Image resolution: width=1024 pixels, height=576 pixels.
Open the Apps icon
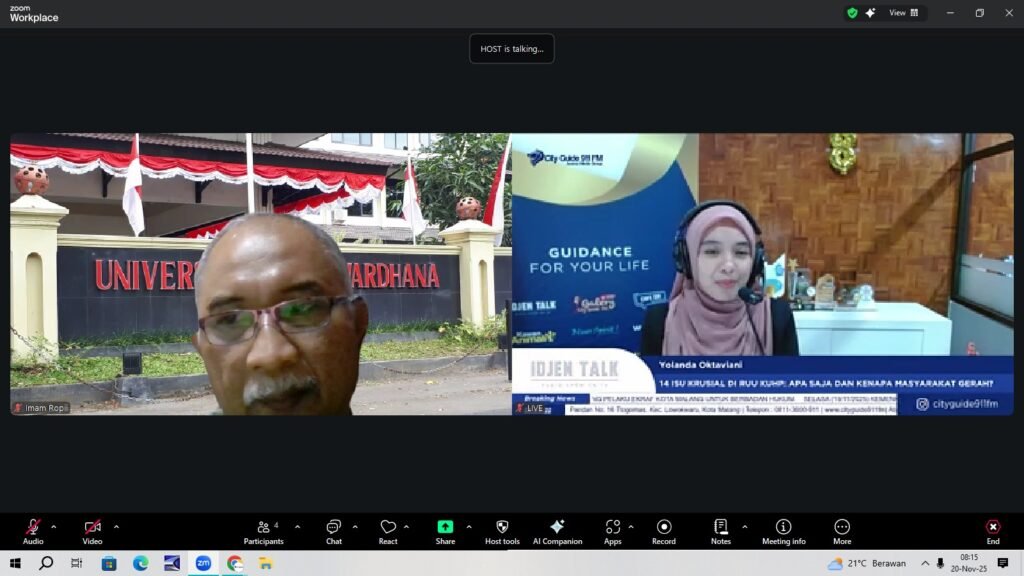(612, 528)
